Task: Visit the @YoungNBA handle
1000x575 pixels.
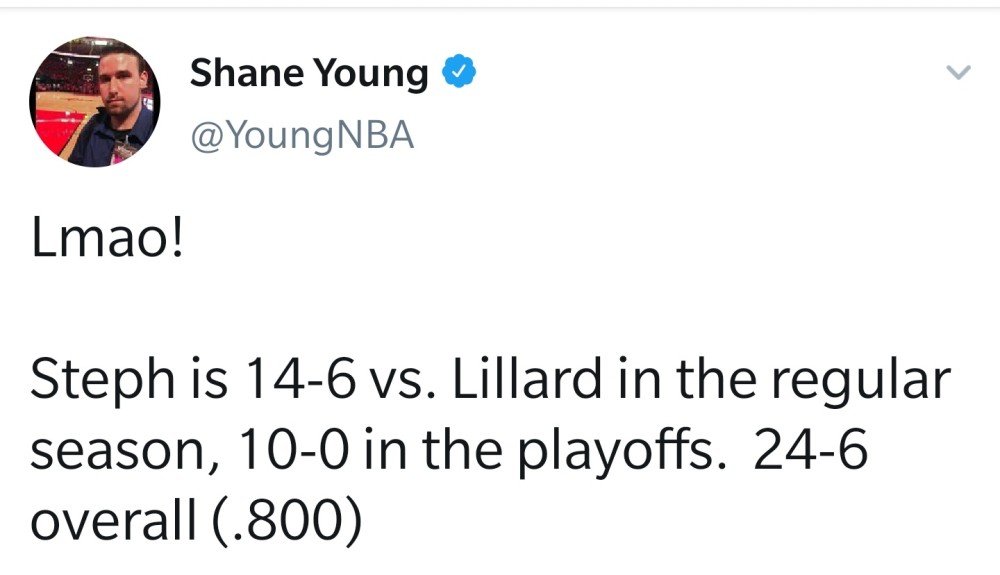Action: point(302,136)
